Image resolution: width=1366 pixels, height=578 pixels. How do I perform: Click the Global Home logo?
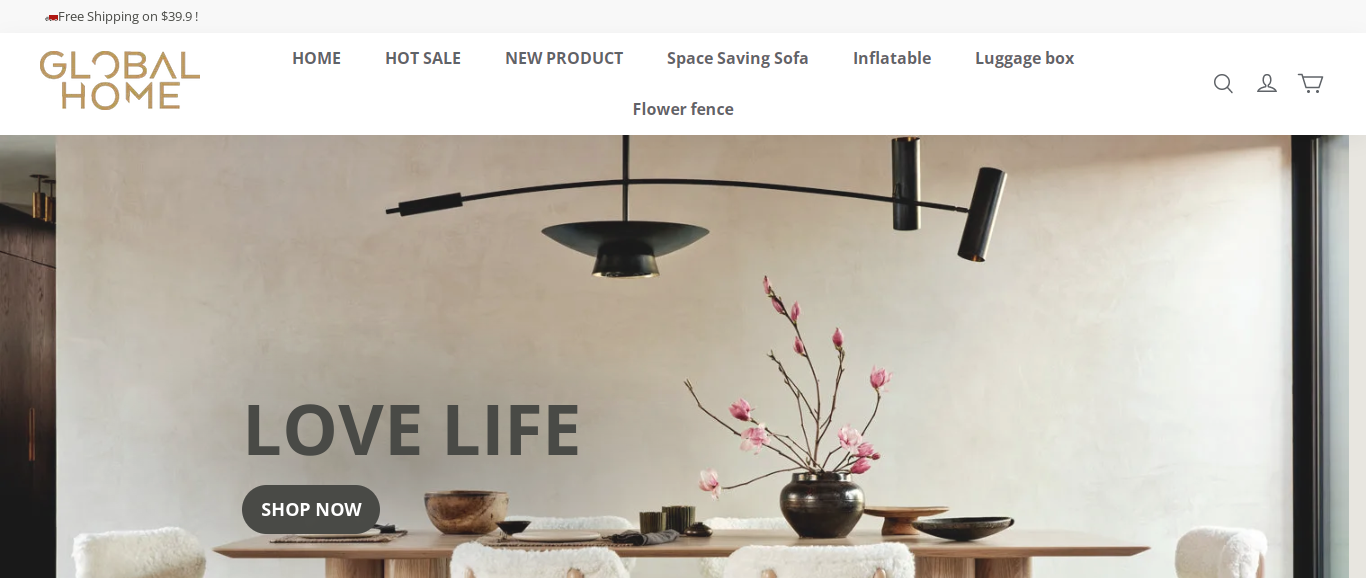click(120, 81)
